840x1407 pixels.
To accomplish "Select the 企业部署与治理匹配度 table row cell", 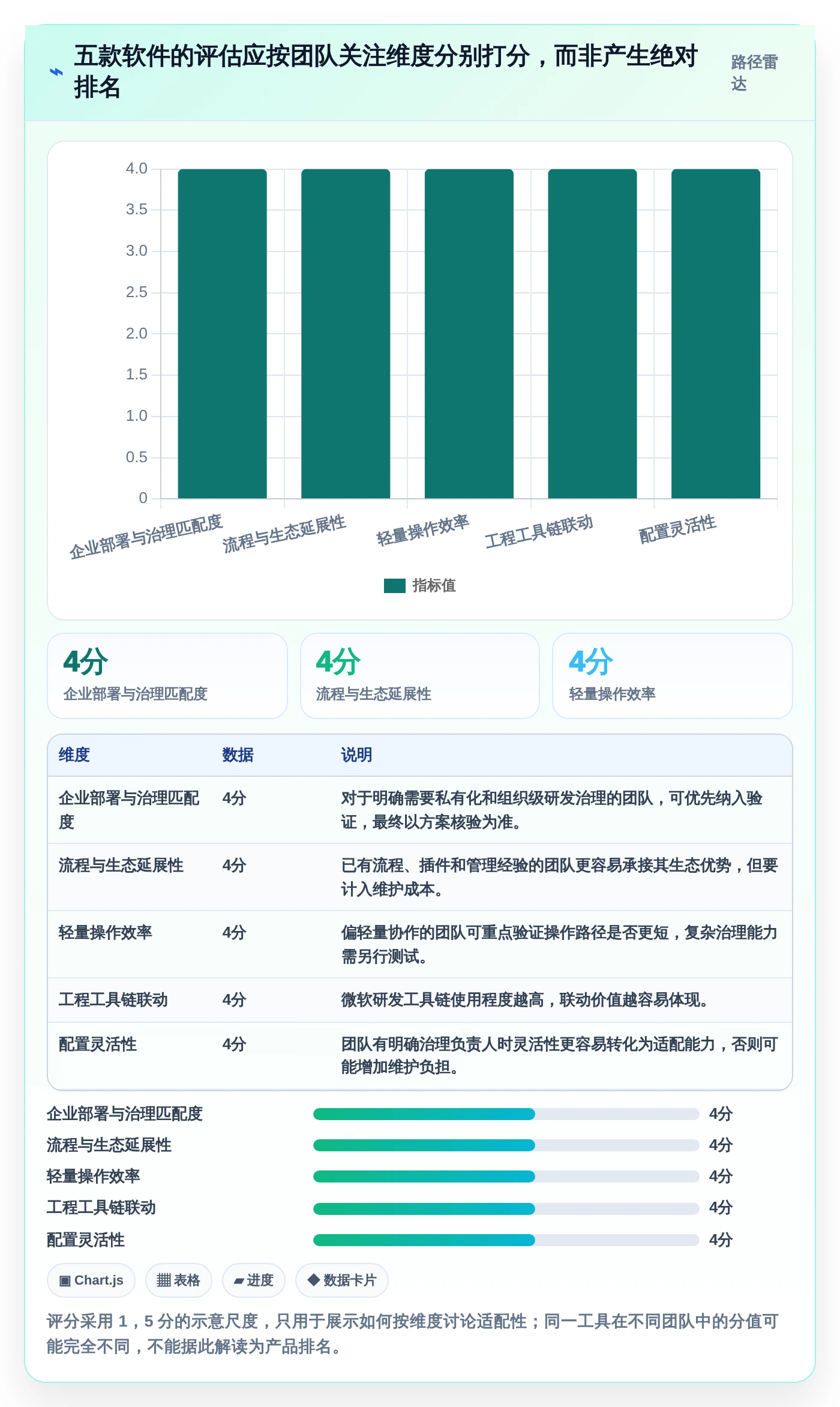I will (130, 810).
